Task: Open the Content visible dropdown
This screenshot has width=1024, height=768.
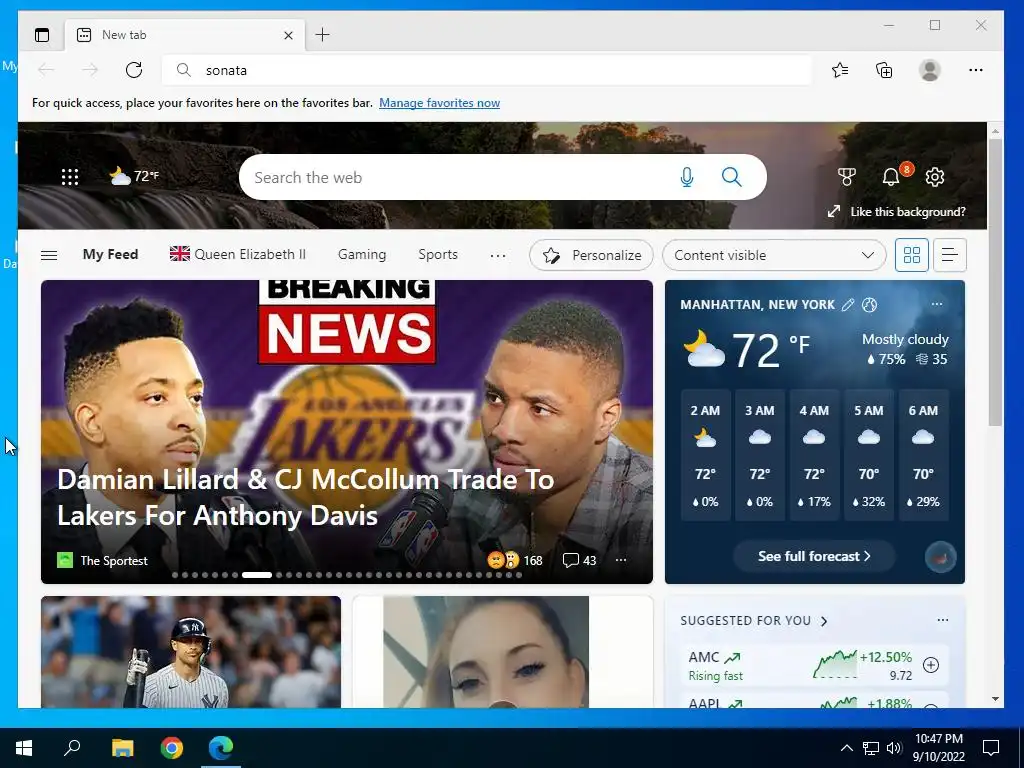Action: coord(774,255)
